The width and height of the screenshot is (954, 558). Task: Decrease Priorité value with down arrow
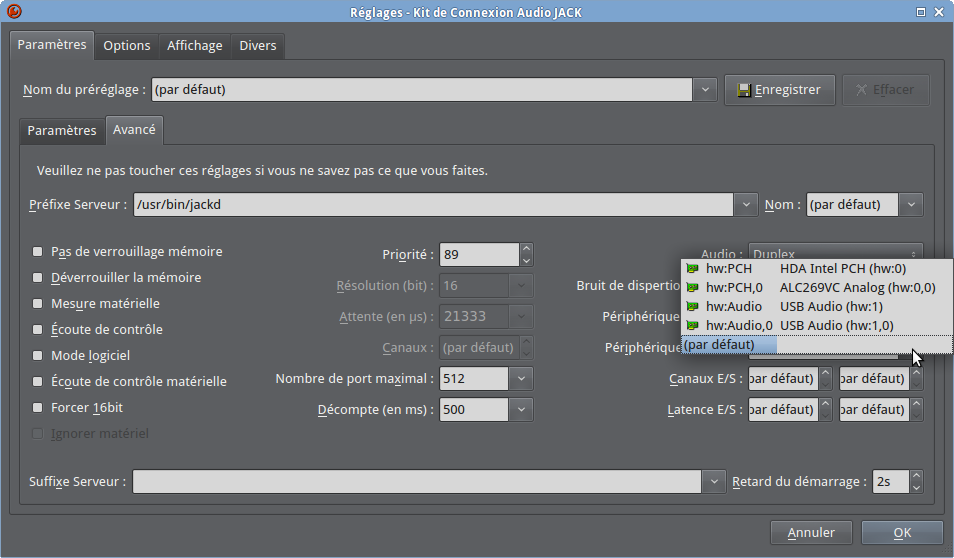coord(527,260)
